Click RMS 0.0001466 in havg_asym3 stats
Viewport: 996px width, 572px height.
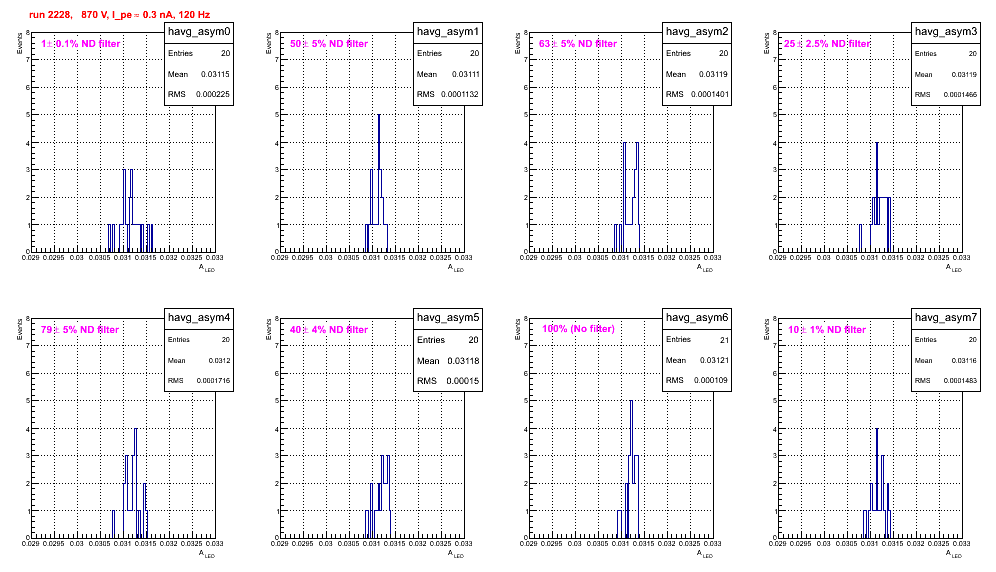(946, 95)
